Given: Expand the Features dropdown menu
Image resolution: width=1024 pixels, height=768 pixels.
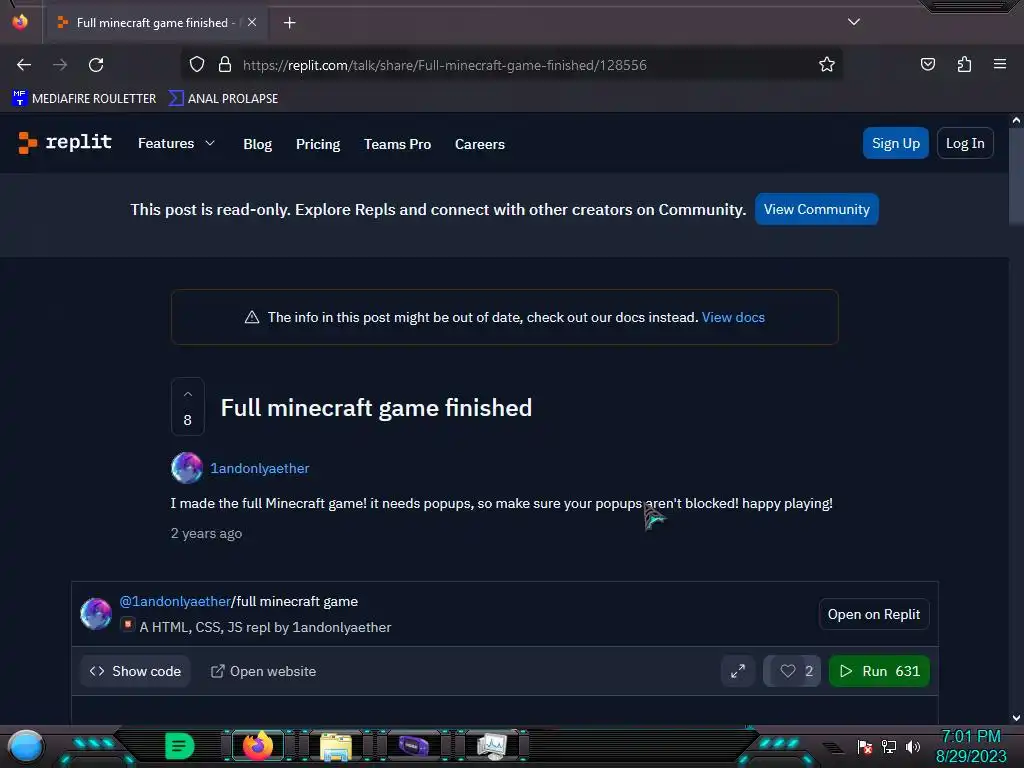Looking at the screenshot, I should click(x=176, y=143).
